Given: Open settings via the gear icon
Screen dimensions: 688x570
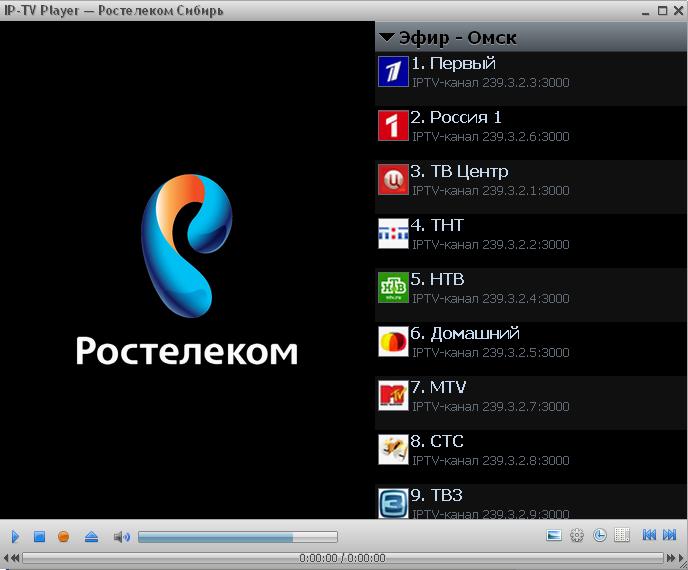Looking at the screenshot, I should click(x=577, y=536).
